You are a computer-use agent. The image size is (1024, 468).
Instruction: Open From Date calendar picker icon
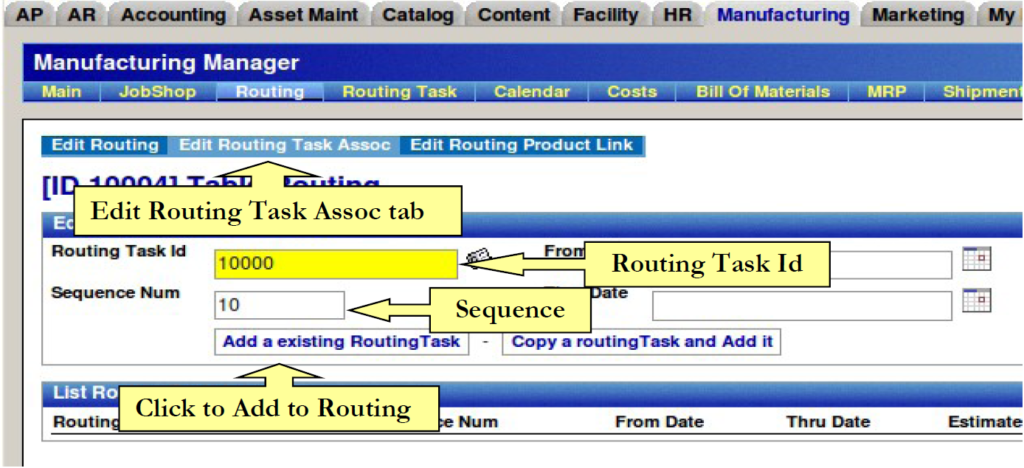click(976, 259)
